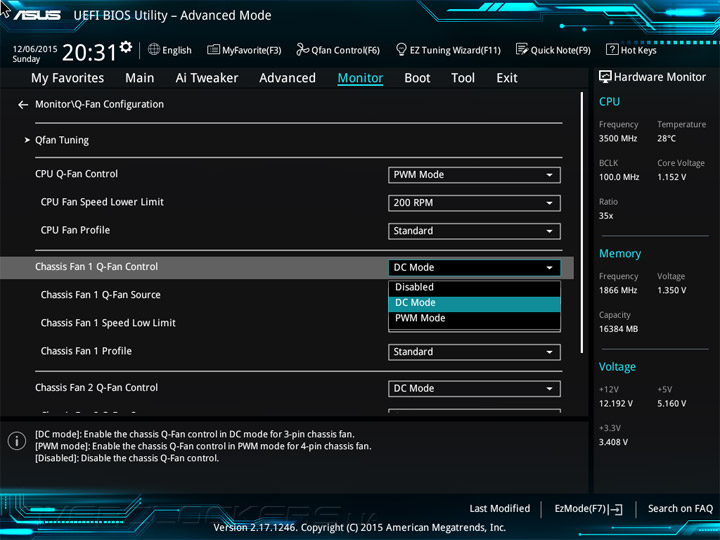
Task: Select the Chassis Fan 2 Q-Fan Control label
Action: [x=96, y=388]
